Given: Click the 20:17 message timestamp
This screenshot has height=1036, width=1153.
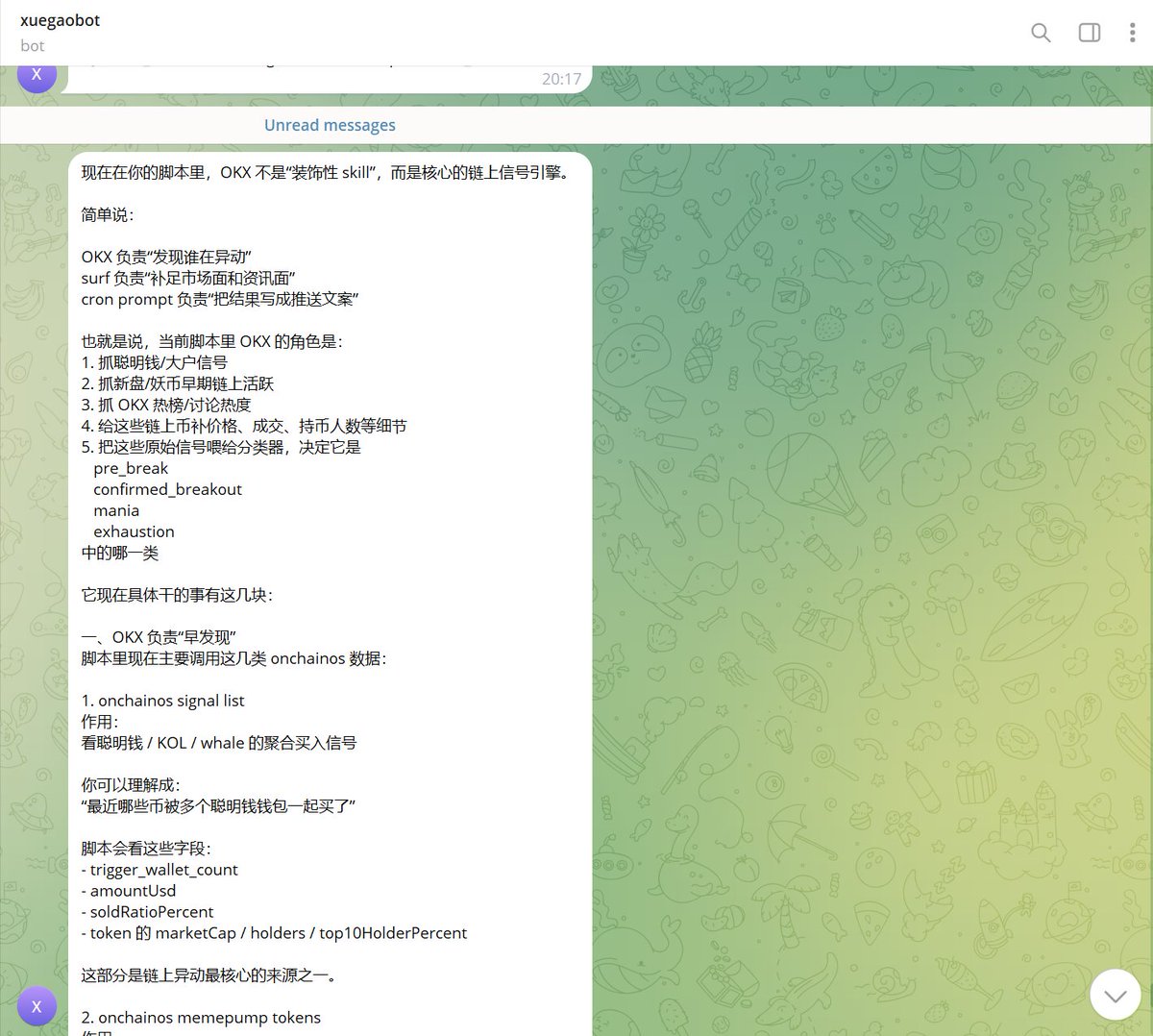Looking at the screenshot, I should point(561,79).
